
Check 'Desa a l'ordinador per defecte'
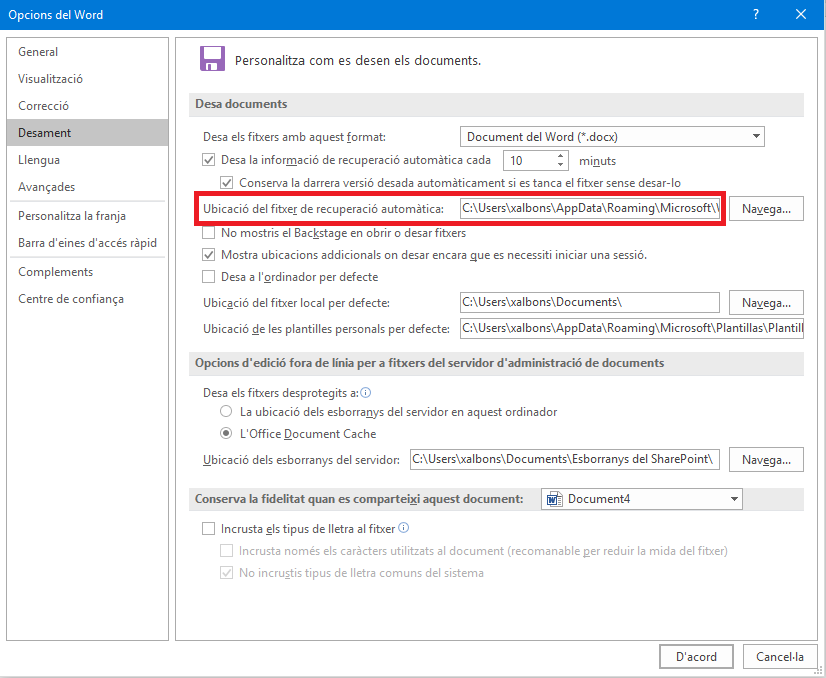pos(209,277)
